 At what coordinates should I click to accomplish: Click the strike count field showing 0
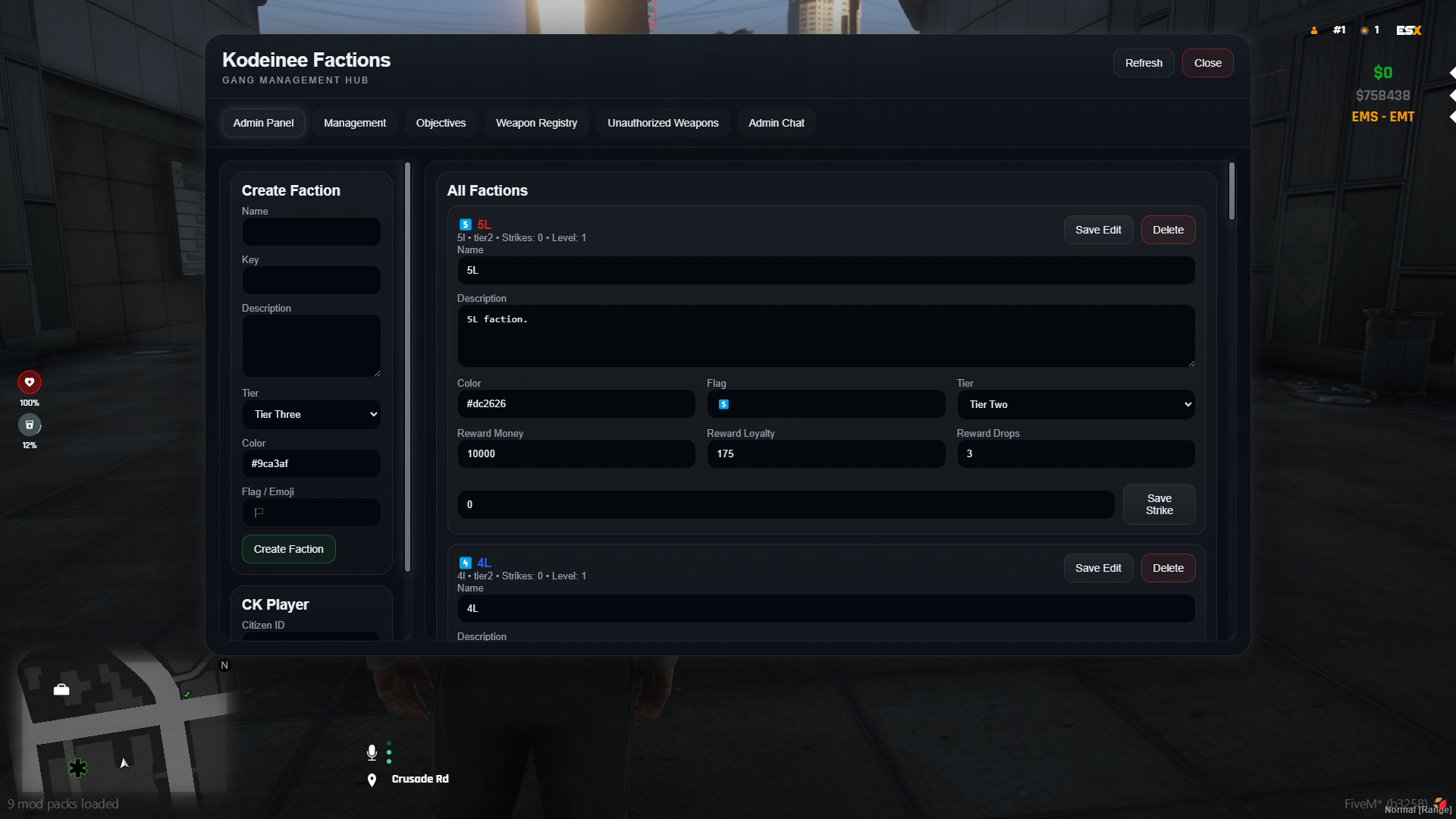tap(786, 504)
